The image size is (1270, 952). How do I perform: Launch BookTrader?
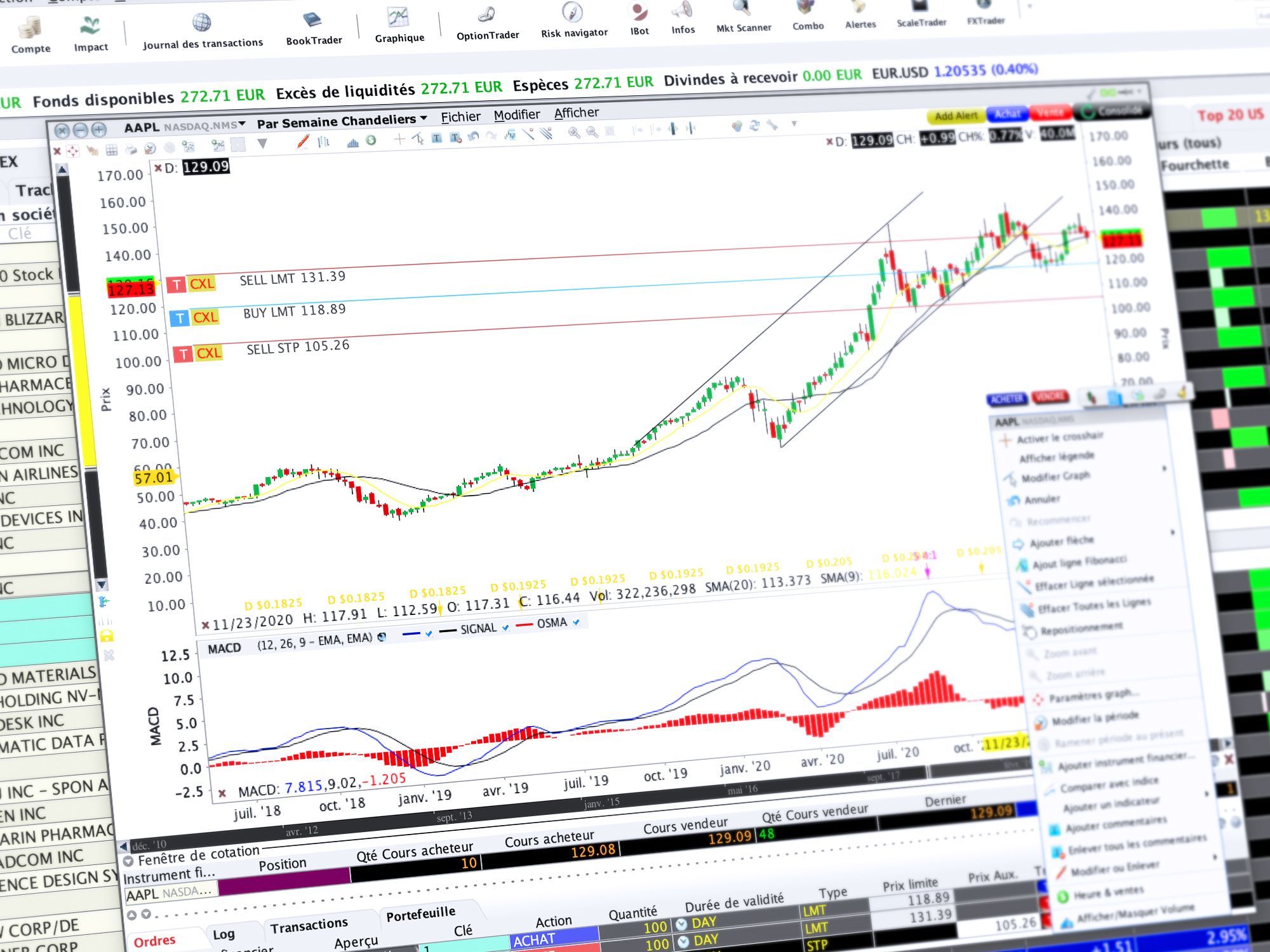point(314,29)
